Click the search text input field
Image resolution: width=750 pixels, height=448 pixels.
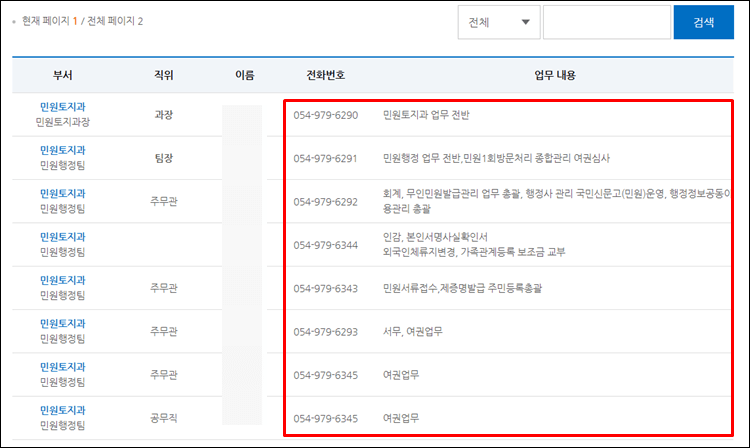tap(607, 22)
